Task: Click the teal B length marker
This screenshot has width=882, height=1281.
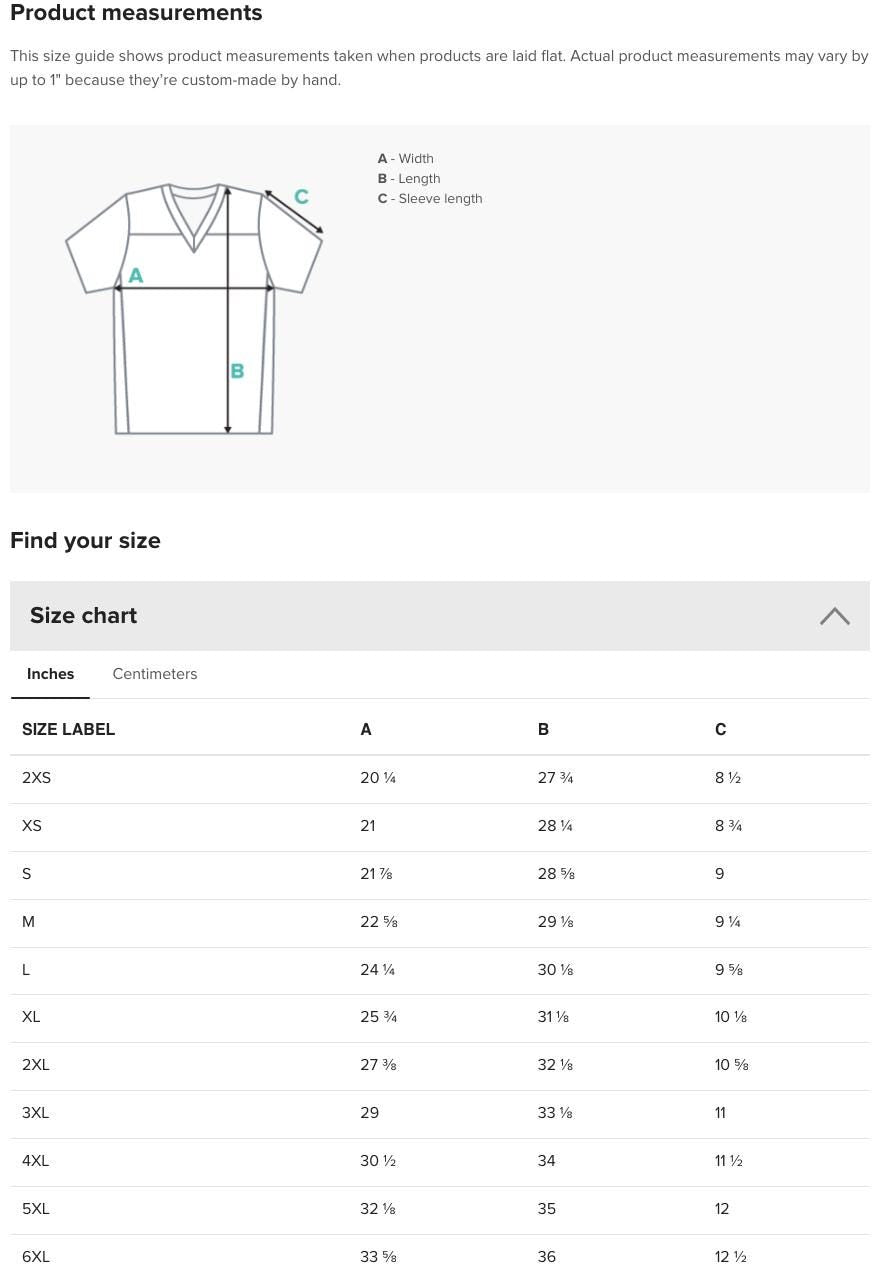Action: (237, 371)
